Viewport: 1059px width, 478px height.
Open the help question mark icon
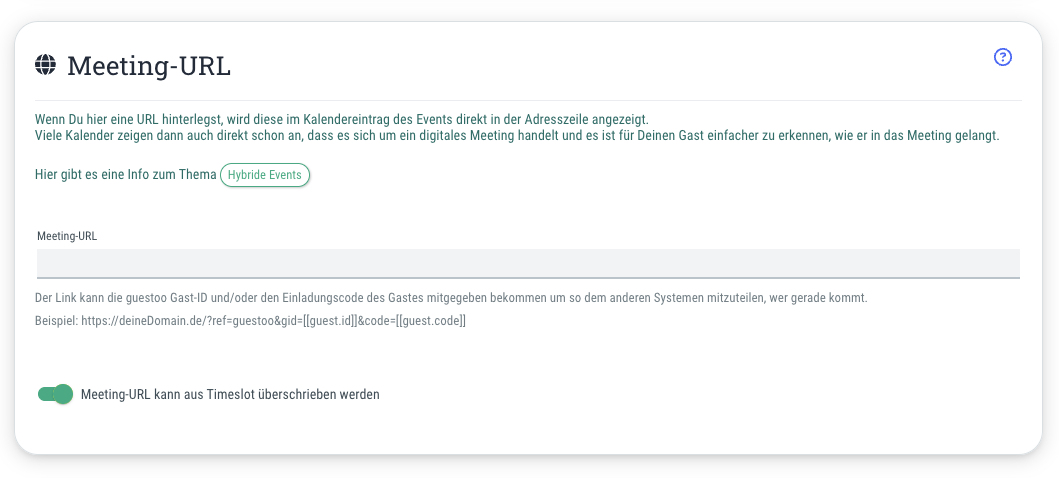pyautogui.click(x=1003, y=57)
